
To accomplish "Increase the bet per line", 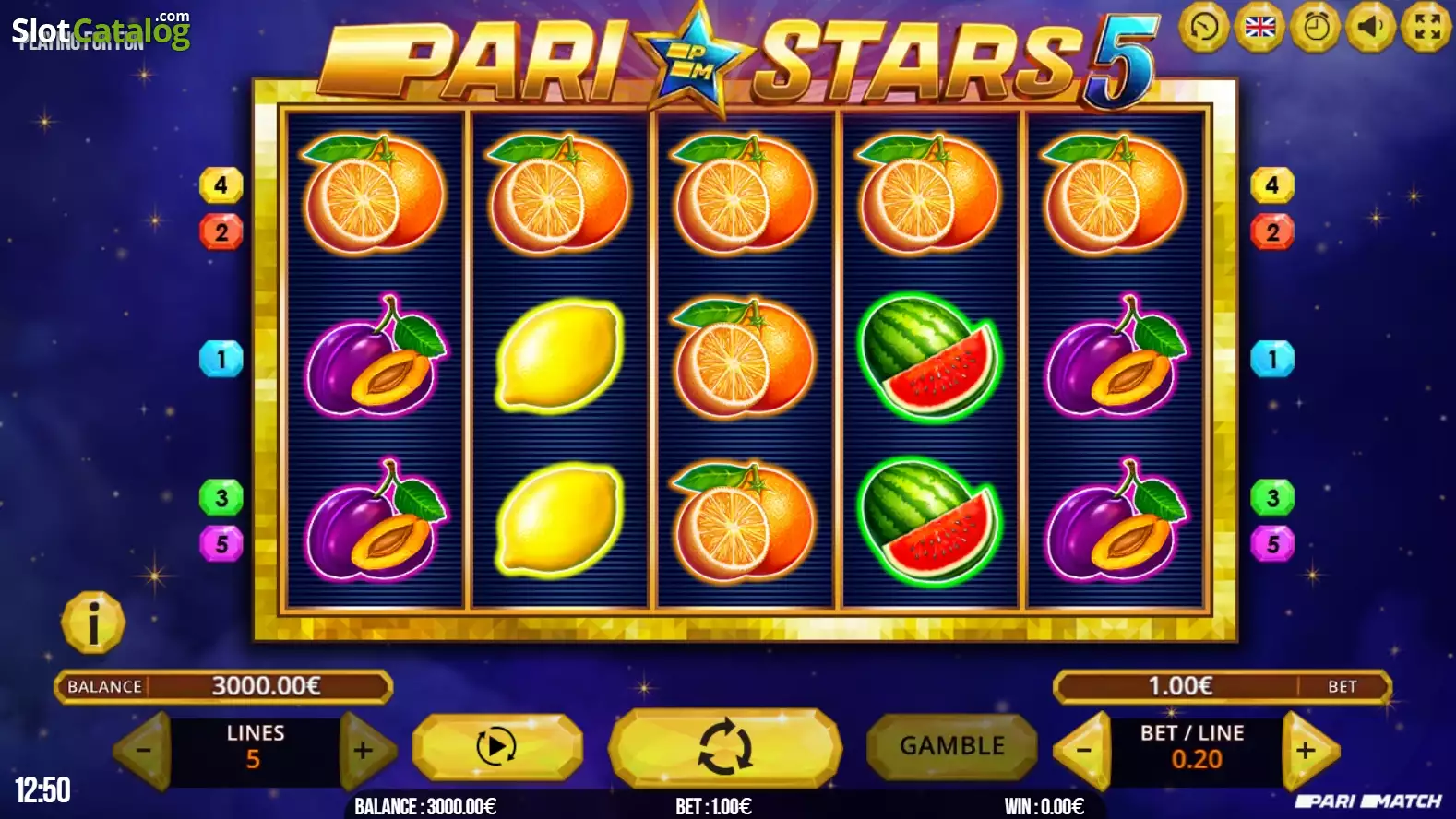I will point(1307,751).
